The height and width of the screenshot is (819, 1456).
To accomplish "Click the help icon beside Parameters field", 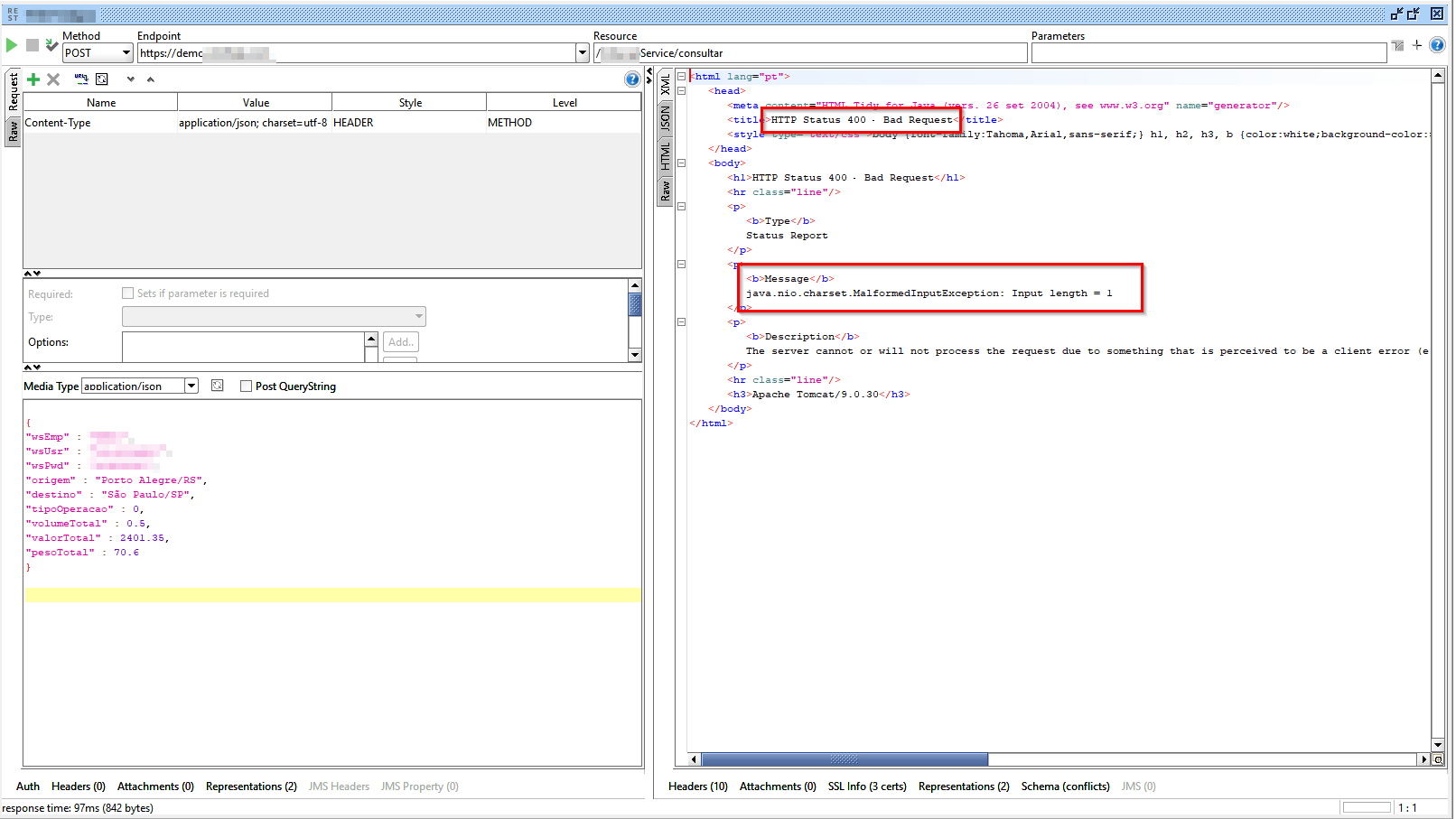I will [x=1437, y=45].
